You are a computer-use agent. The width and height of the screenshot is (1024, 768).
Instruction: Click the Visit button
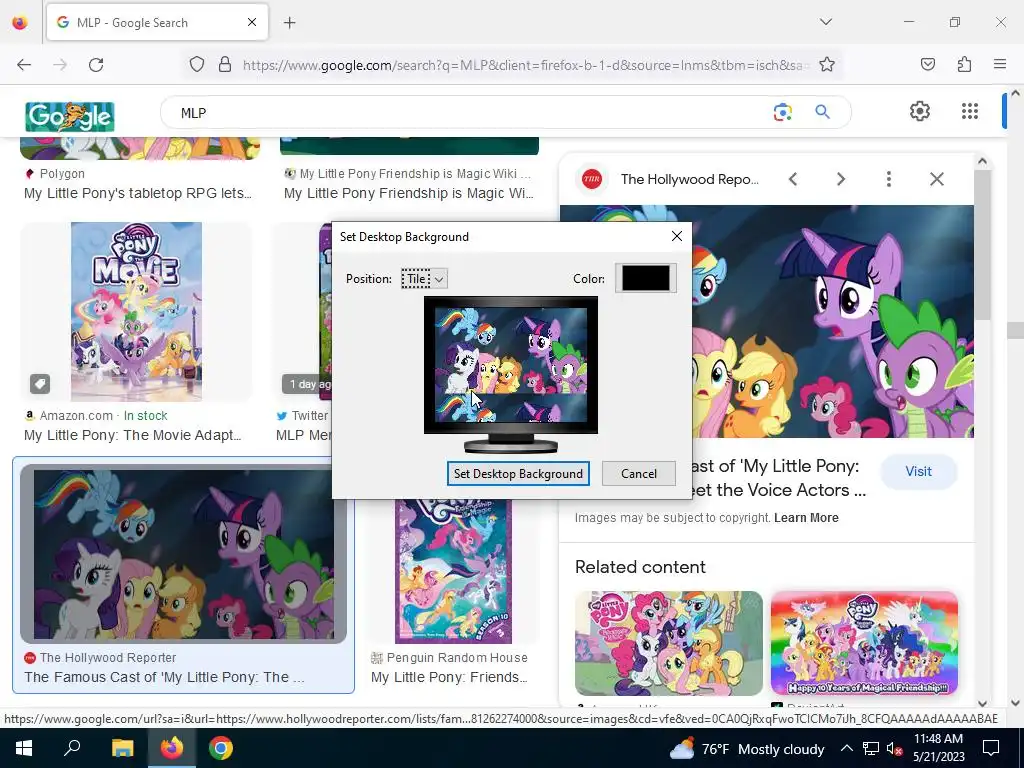tap(918, 472)
